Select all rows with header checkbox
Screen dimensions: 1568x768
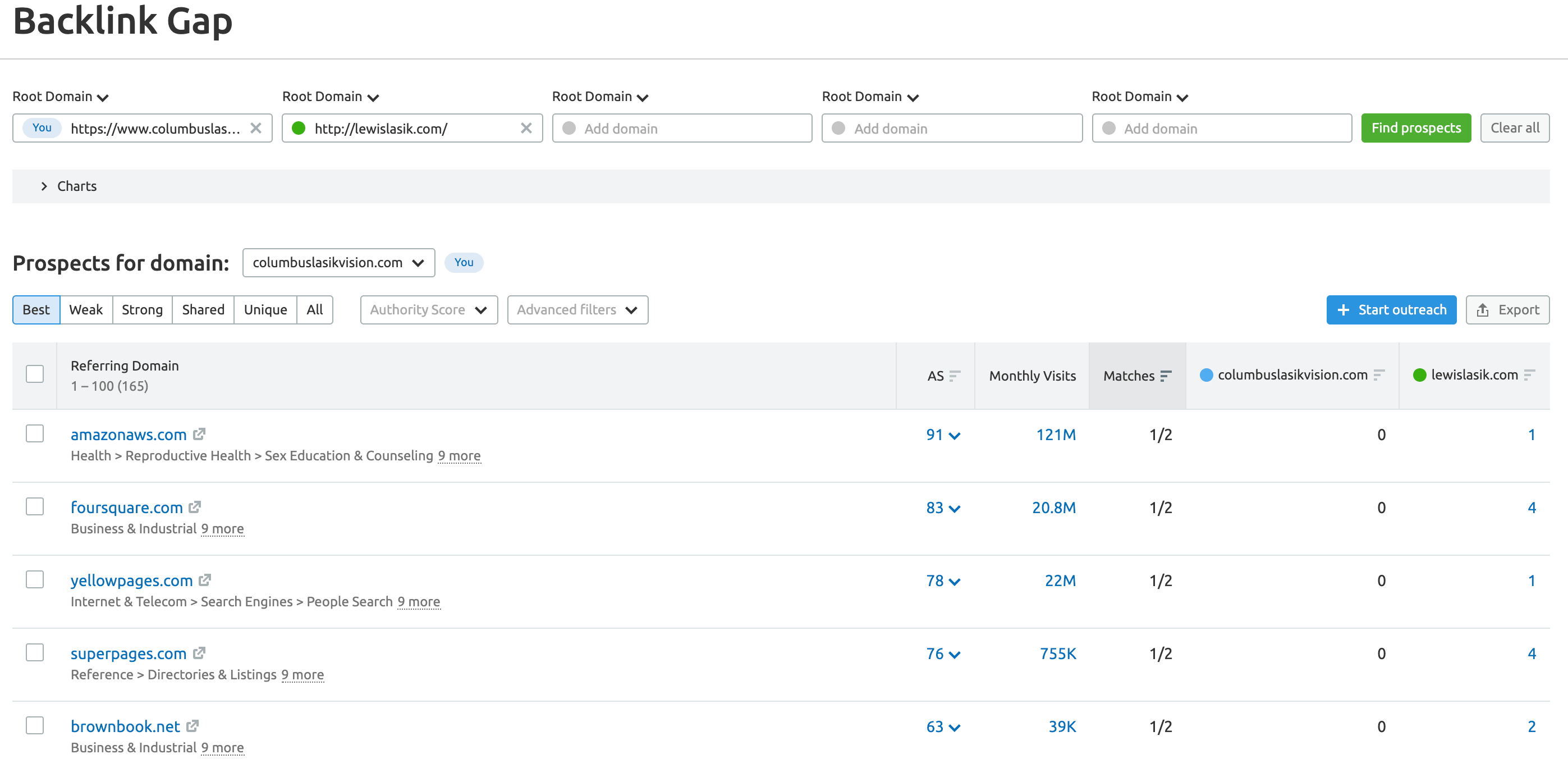click(x=35, y=374)
